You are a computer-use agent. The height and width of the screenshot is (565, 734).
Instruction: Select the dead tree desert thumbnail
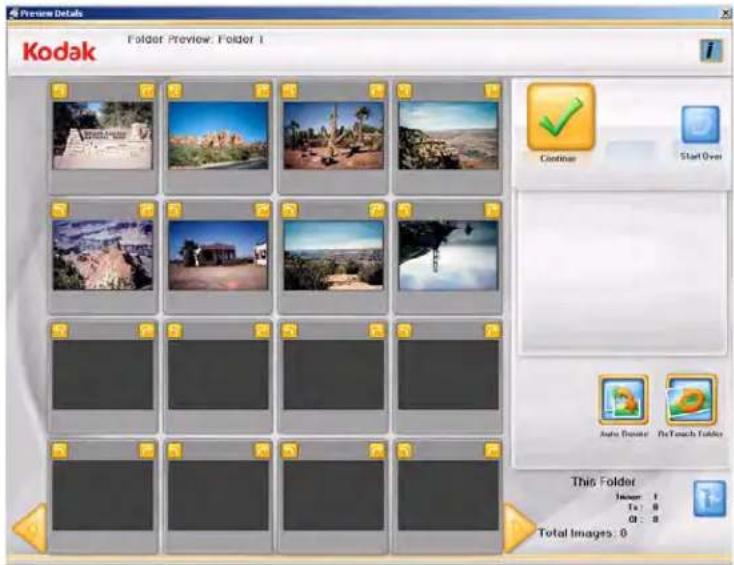tap(333, 136)
